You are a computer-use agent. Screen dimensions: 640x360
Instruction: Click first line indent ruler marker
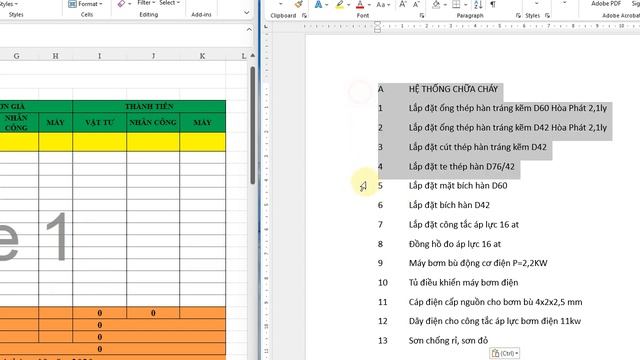[378, 24]
